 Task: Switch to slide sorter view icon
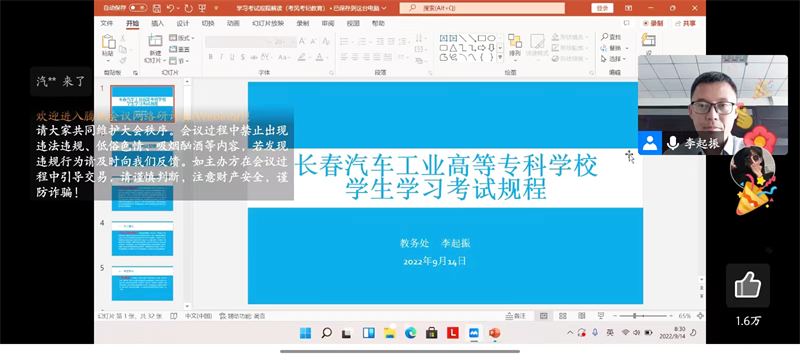point(563,316)
